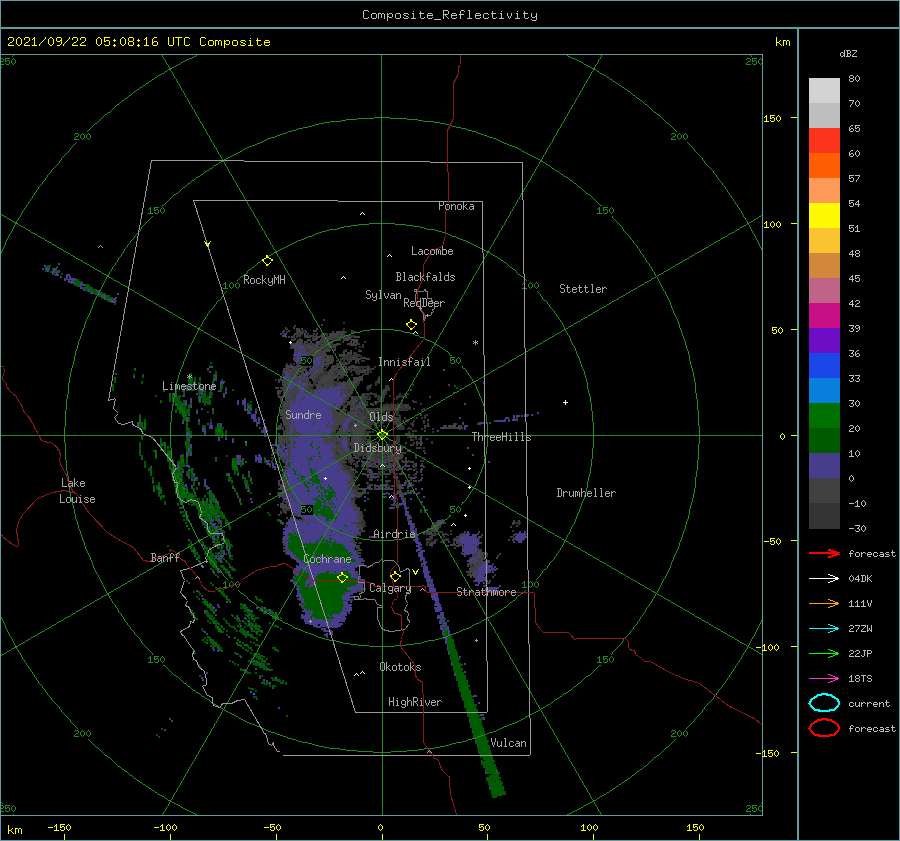Pick the blue swatch below 36 dBZ

point(824,366)
